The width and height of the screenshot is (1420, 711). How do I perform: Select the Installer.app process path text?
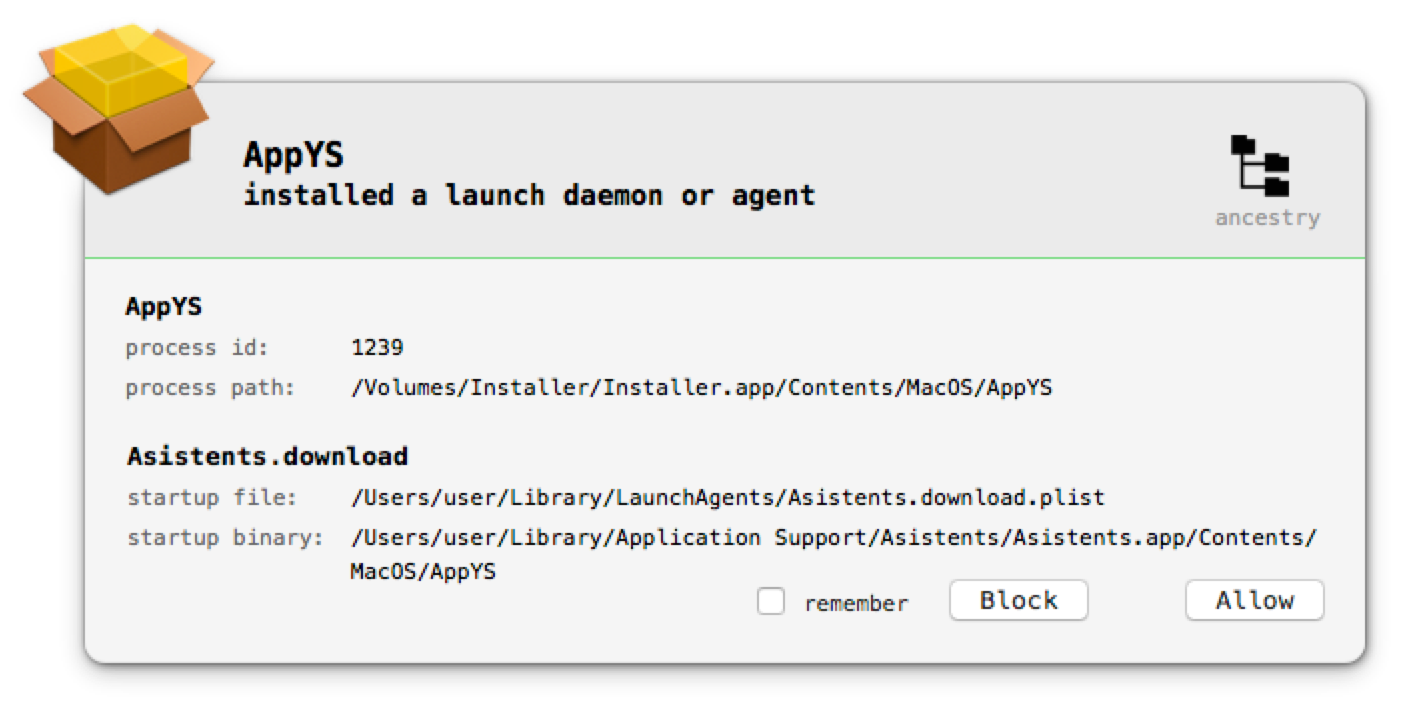click(701, 388)
